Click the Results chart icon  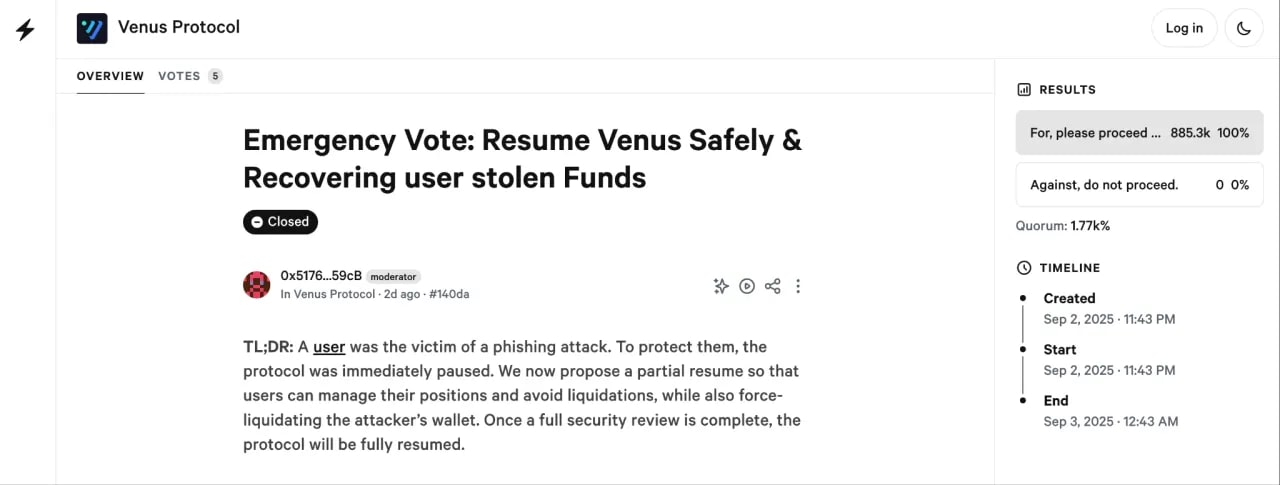click(1024, 90)
